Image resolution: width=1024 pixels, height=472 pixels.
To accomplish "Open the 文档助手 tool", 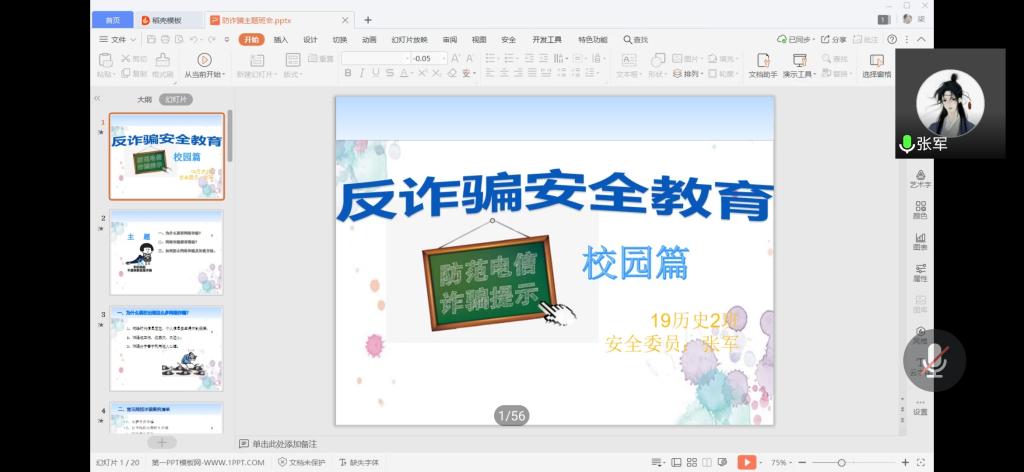I will [763, 60].
